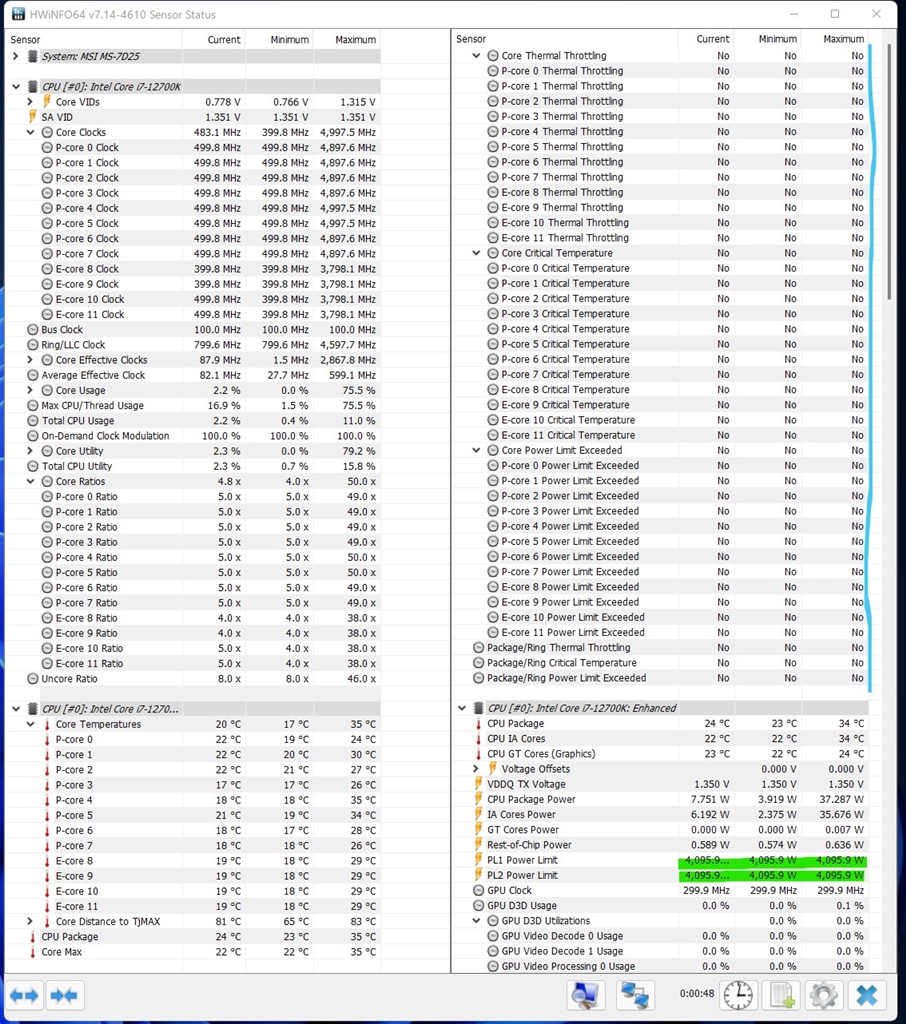This screenshot has height=1024, width=906.
Task: Click the left panel Minimum column header
Action: click(280, 39)
